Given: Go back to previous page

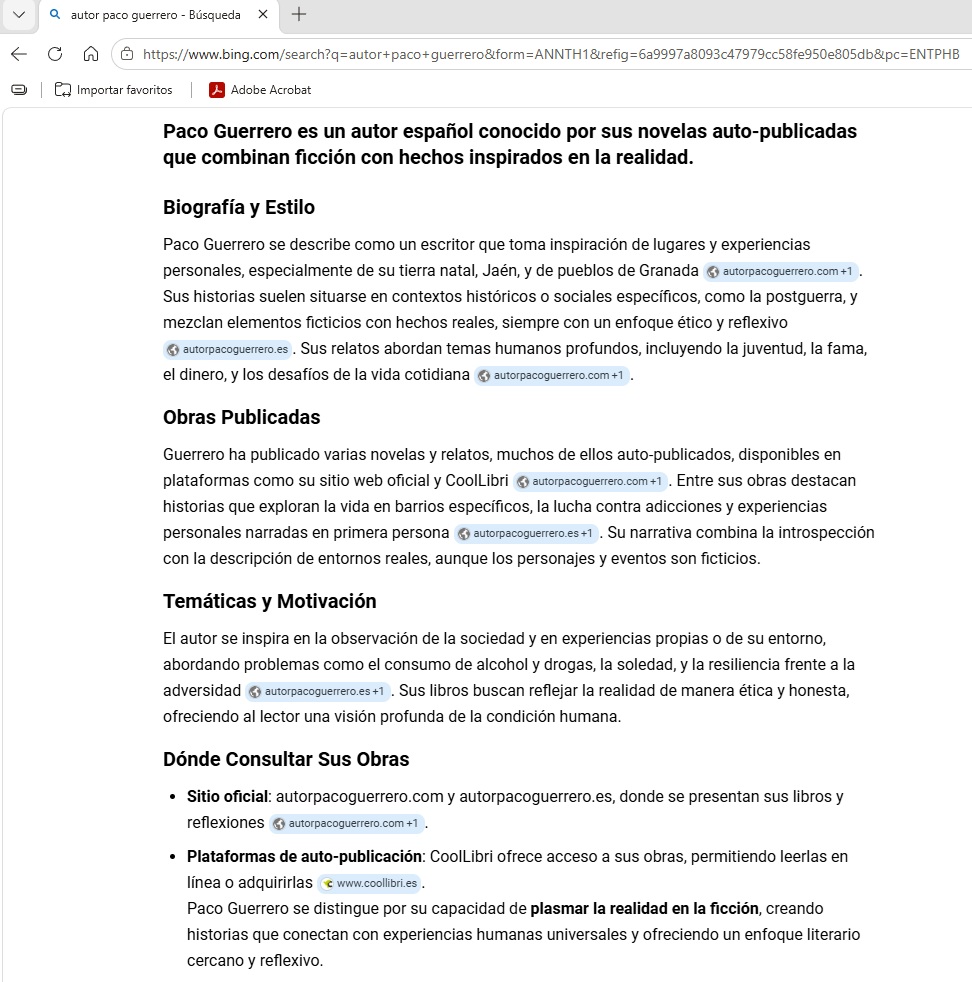Looking at the screenshot, I should click(x=19, y=54).
